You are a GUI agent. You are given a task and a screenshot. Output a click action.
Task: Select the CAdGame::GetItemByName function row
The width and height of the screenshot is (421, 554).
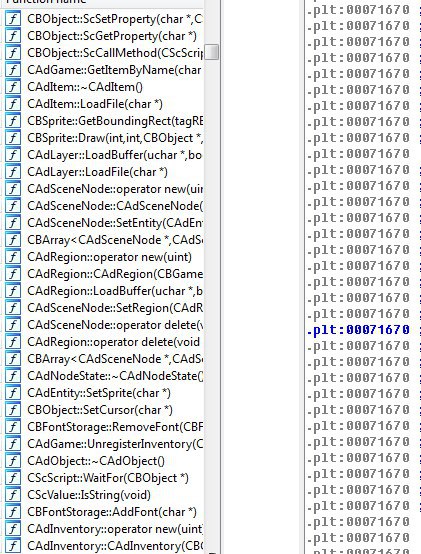click(114, 70)
